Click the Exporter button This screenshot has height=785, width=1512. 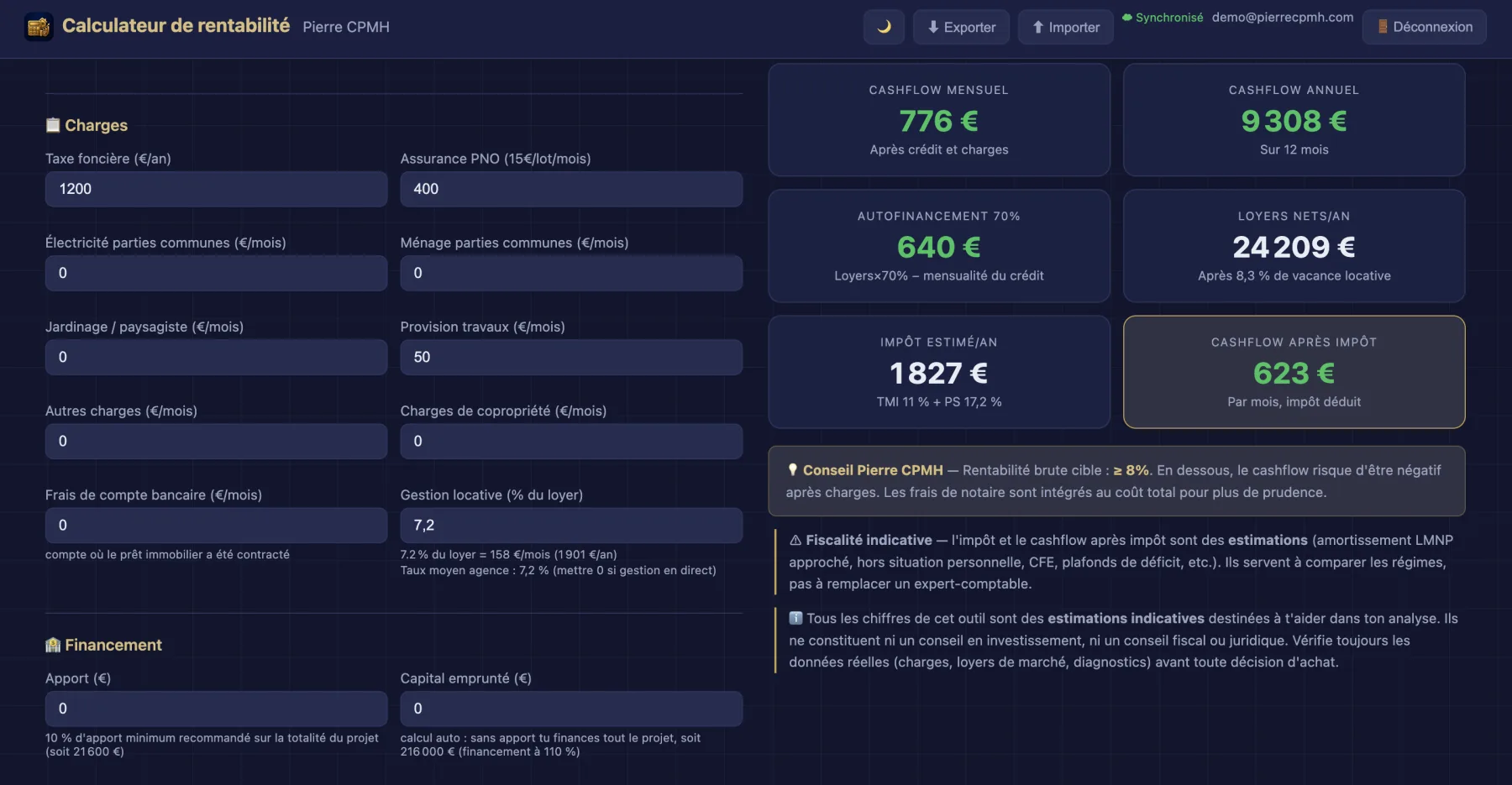pos(962,27)
